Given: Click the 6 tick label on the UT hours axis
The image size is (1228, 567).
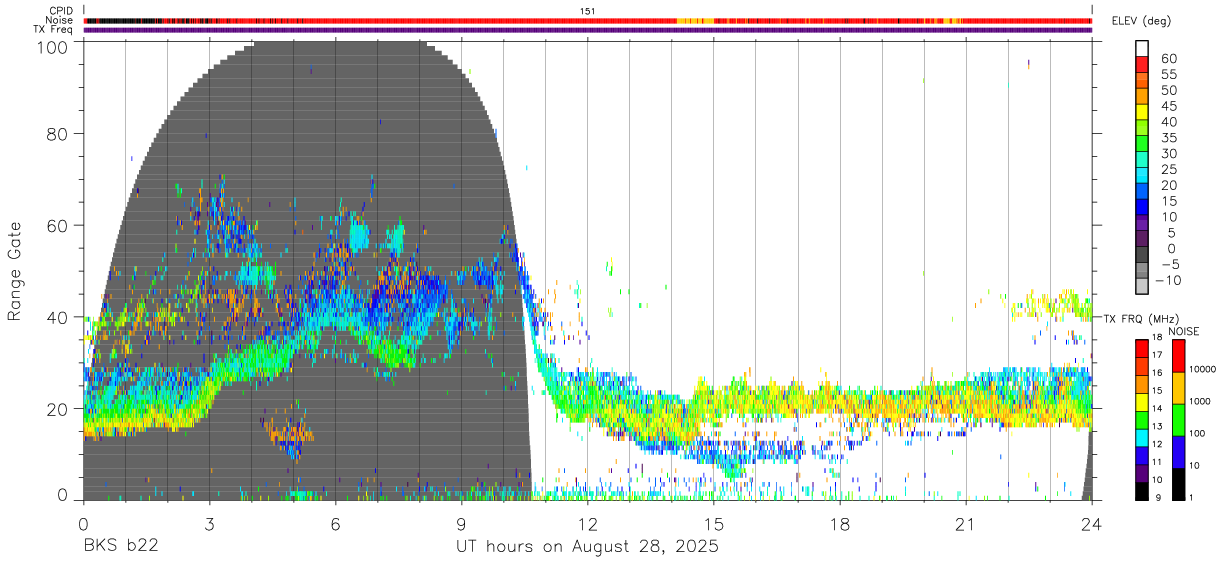Looking at the screenshot, I should [335, 524].
